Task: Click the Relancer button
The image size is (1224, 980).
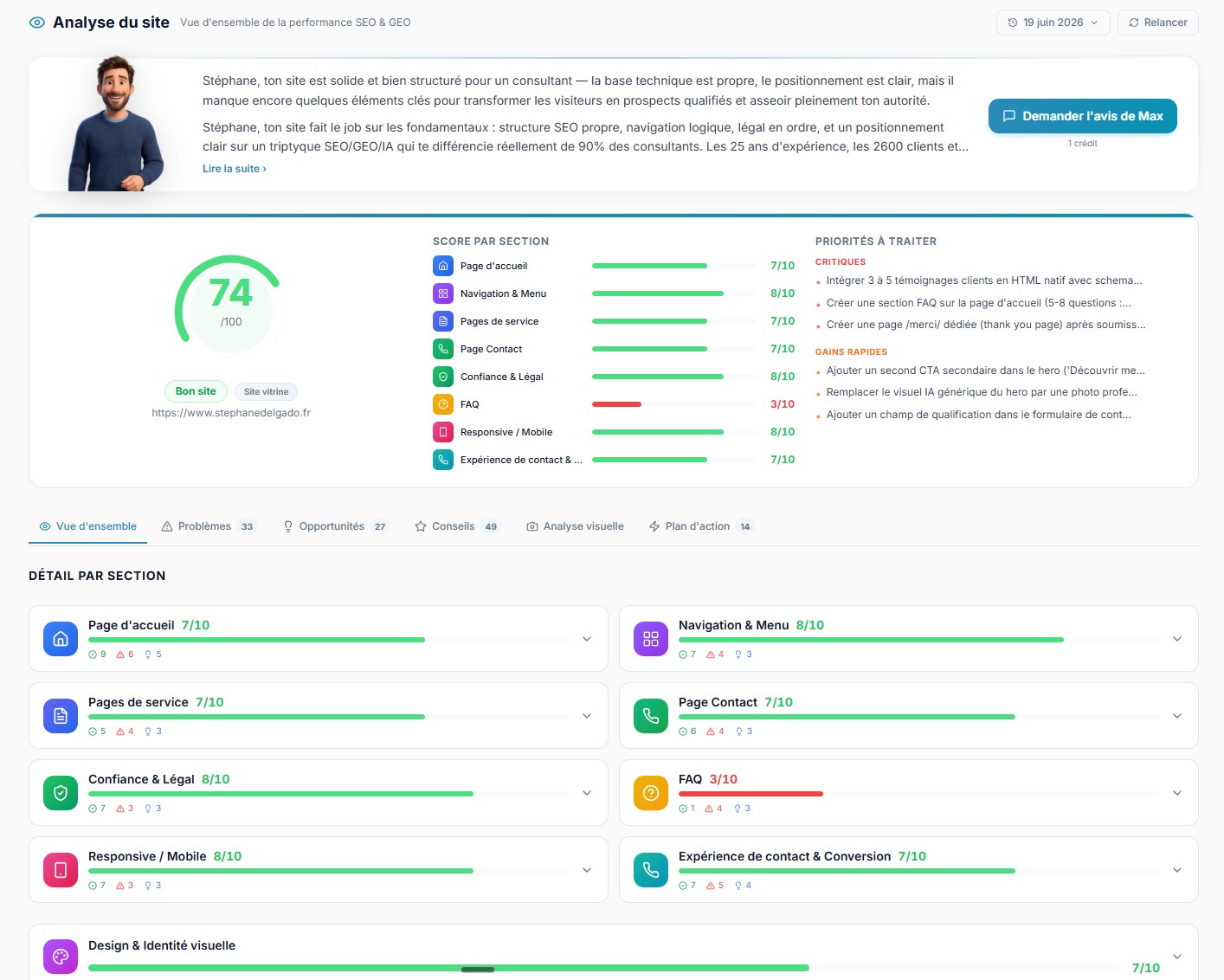Action: (x=1158, y=23)
